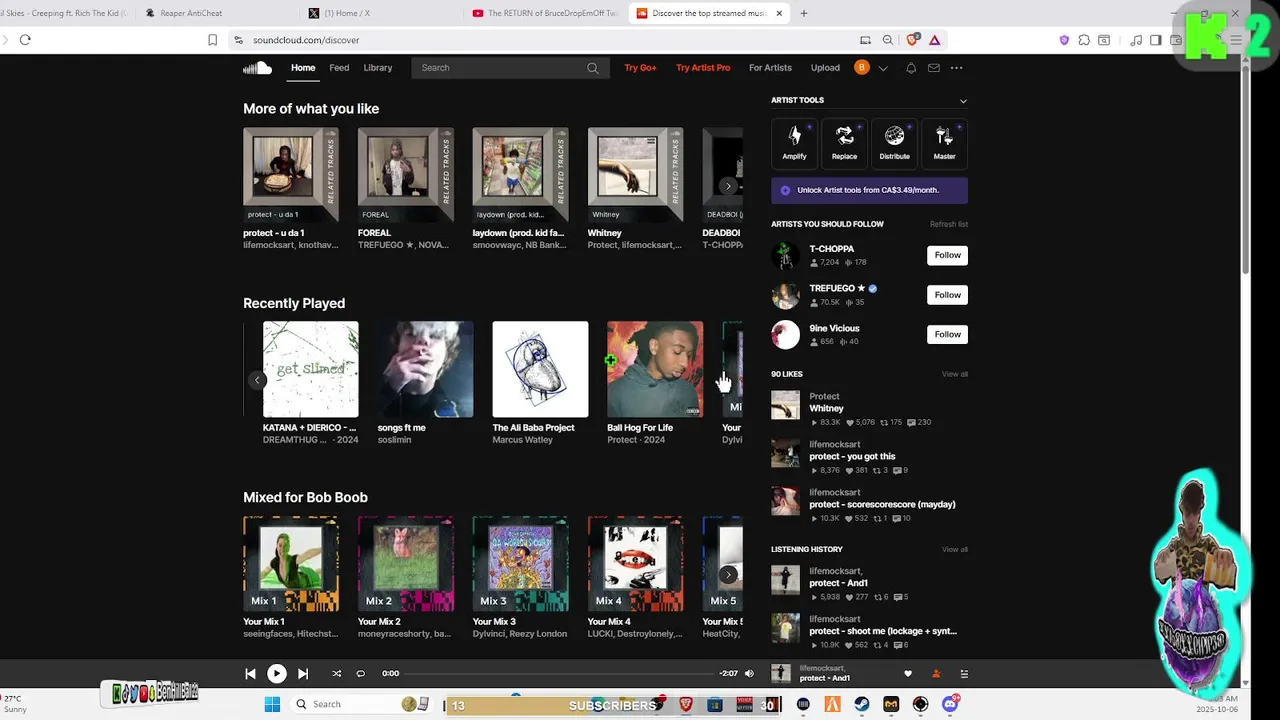Open the Replace artist tool
Image resolution: width=1280 pixels, height=720 pixels.
click(845, 143)
